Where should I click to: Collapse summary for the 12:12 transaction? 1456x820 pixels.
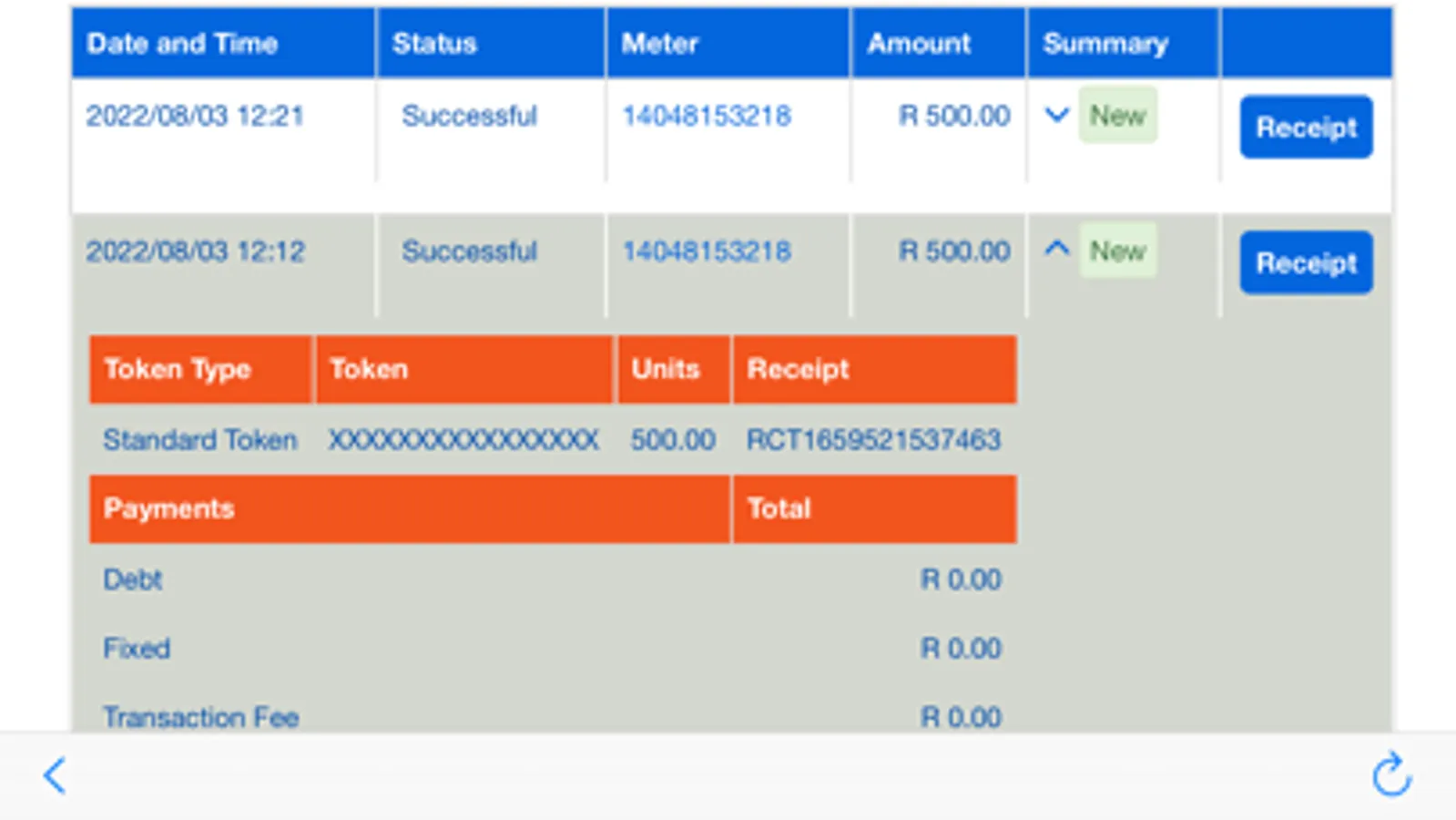pyautogui.click(x=1056, y=249)
